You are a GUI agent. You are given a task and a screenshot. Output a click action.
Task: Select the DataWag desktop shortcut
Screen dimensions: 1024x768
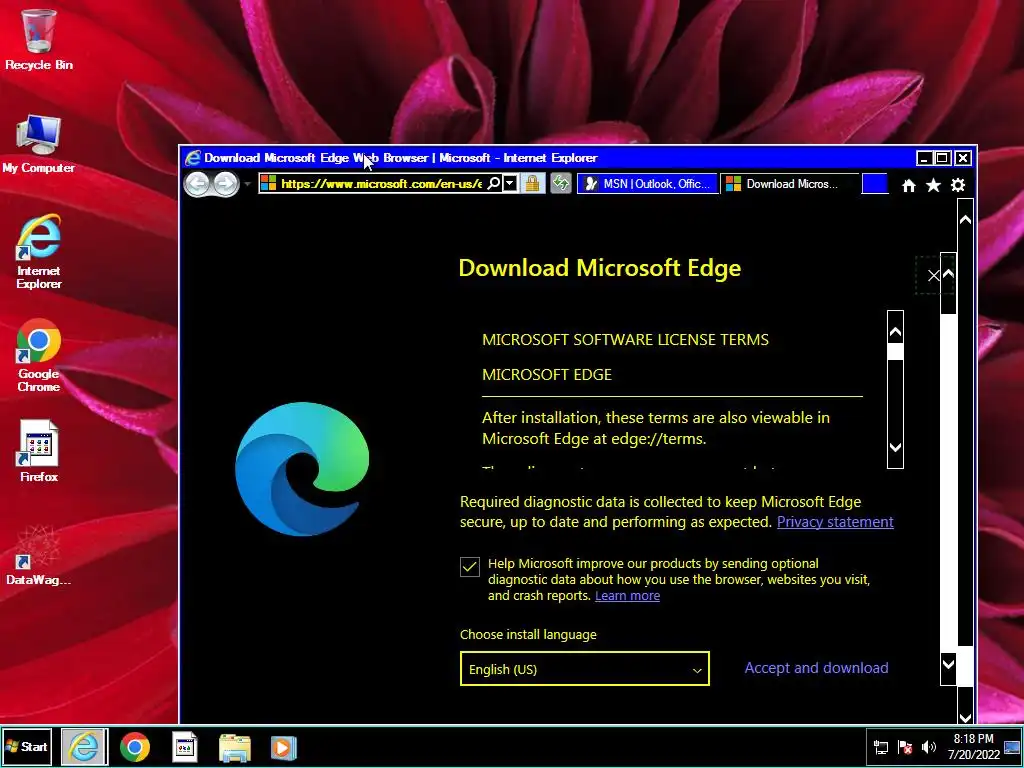[x=39, y=555]
